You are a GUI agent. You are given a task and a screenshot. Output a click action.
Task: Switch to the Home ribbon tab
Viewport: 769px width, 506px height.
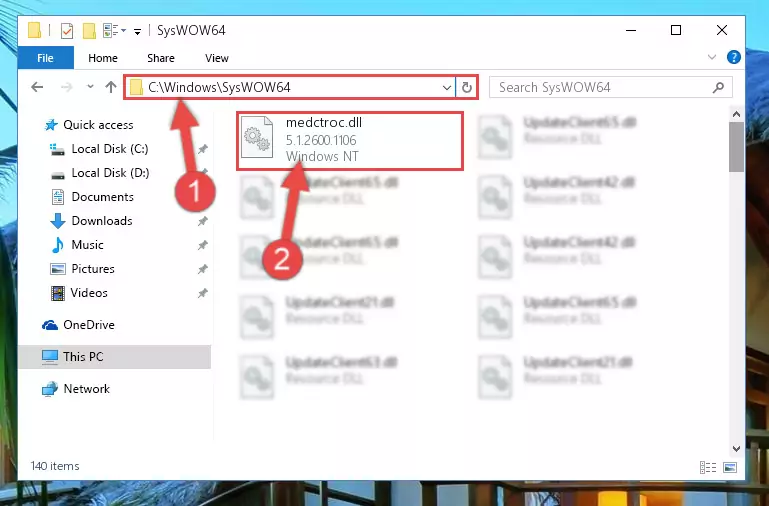(103, 58)
